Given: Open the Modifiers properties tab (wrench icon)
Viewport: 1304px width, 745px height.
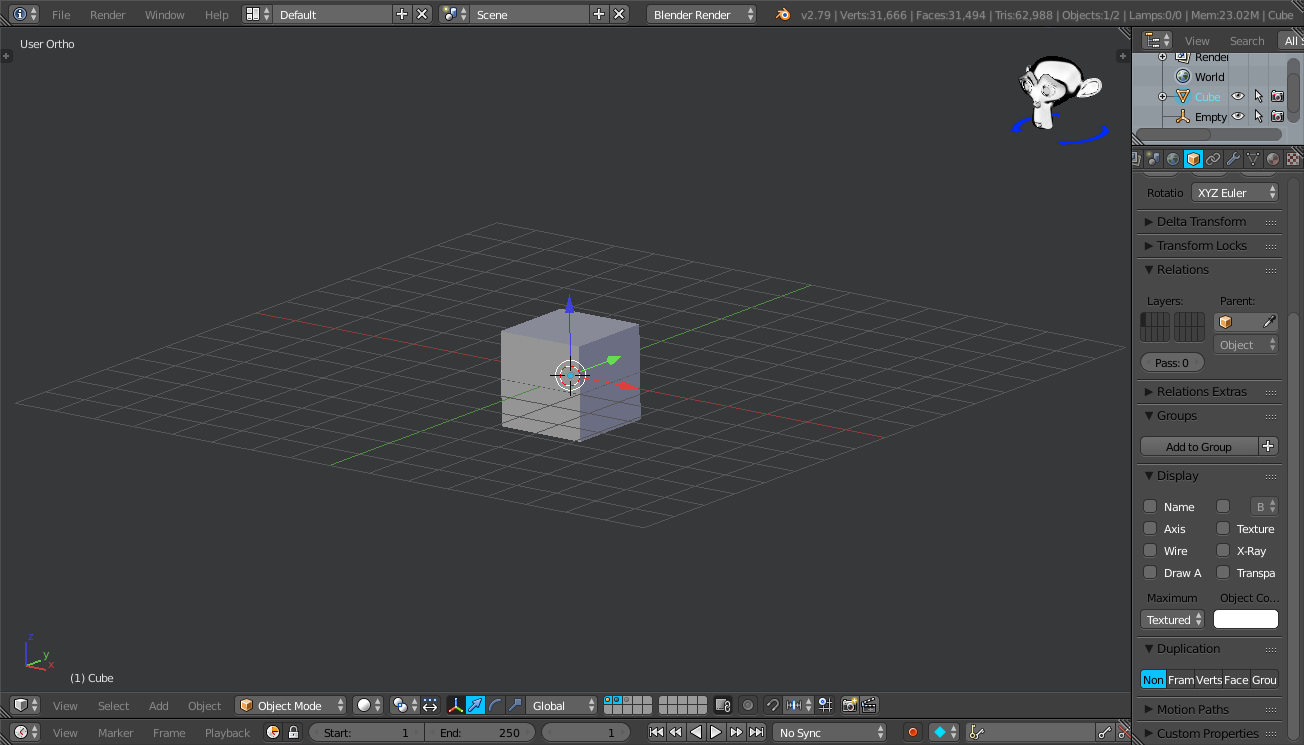Looking at the screenshot, I should point(1233,159).
